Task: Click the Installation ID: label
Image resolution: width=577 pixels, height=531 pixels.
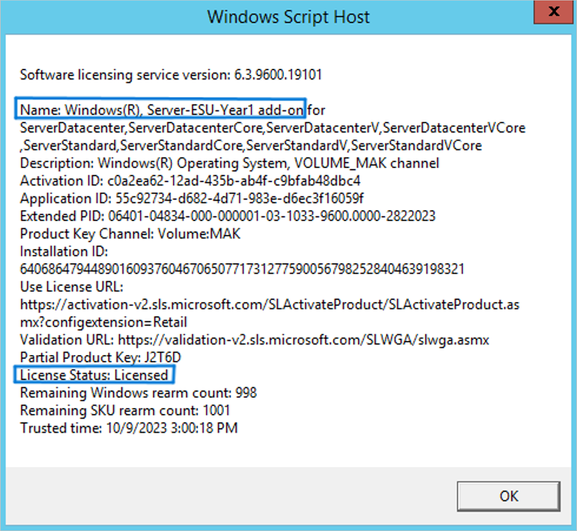Action: [x=64, y=251]
